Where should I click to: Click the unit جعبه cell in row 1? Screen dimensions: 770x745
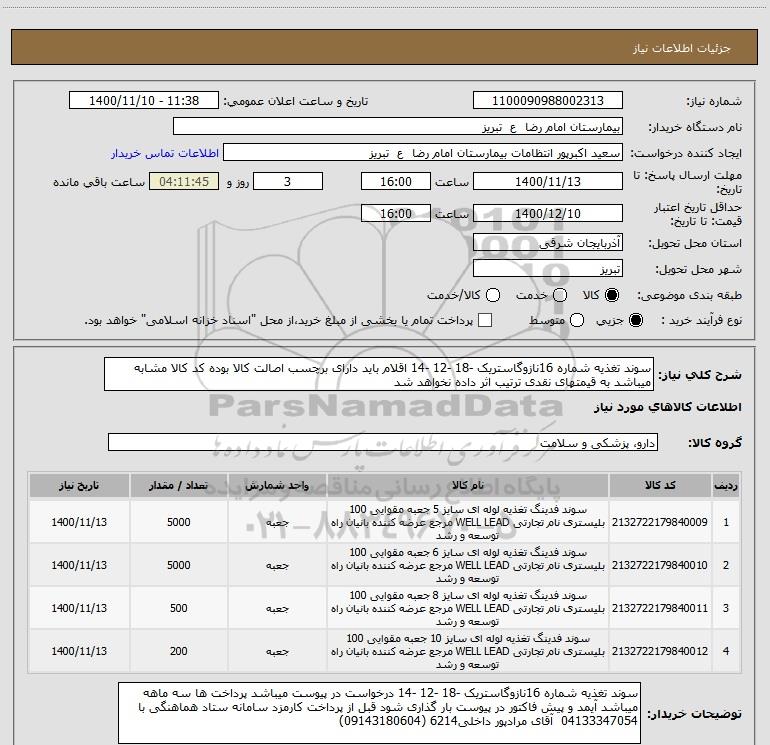point(277,522)
